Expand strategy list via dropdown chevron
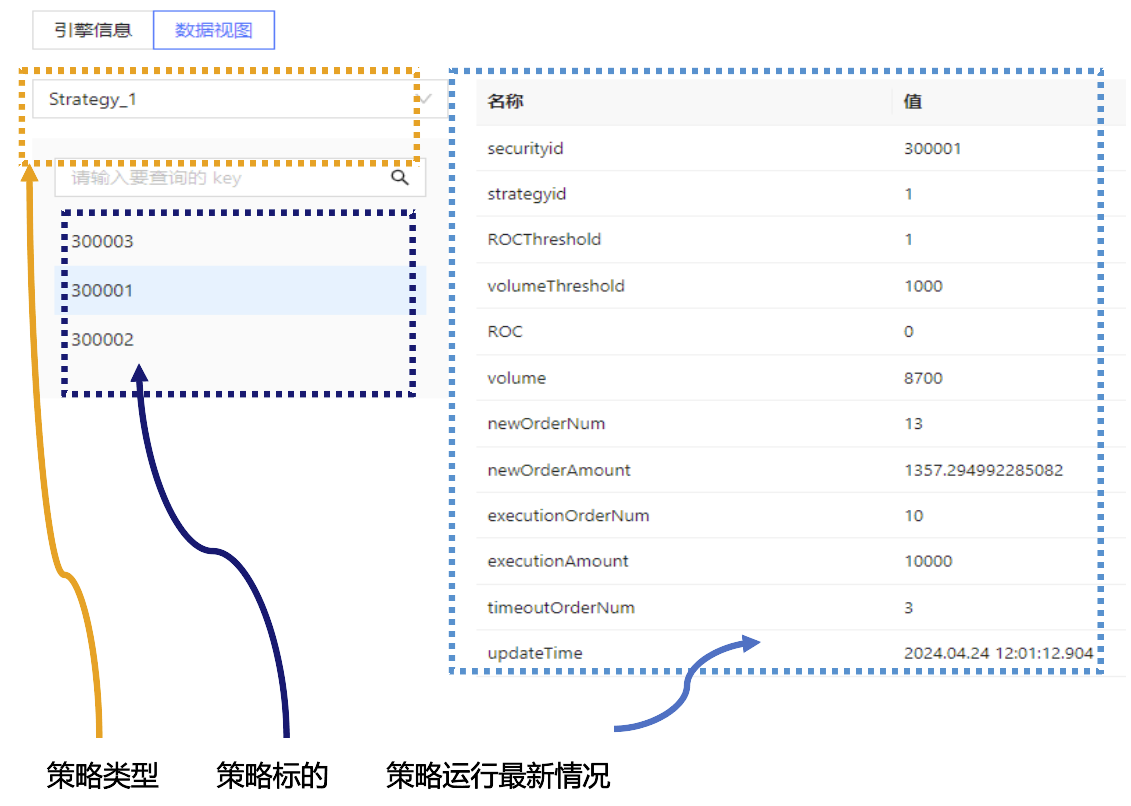The height and width of the screenshot is (806, 1131). coord(427,100)
